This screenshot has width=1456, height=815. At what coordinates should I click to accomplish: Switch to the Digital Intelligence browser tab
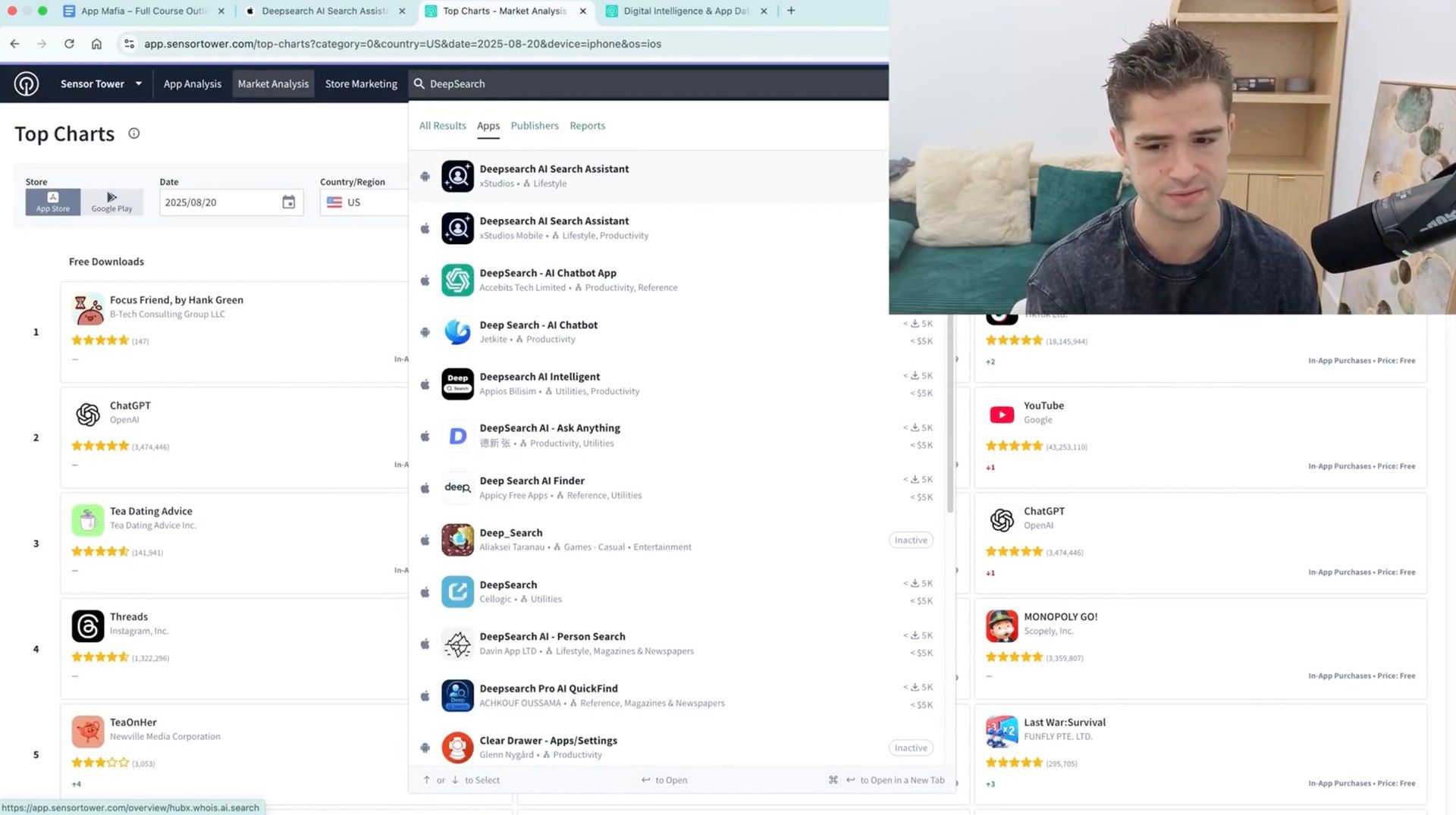point(686,11)
